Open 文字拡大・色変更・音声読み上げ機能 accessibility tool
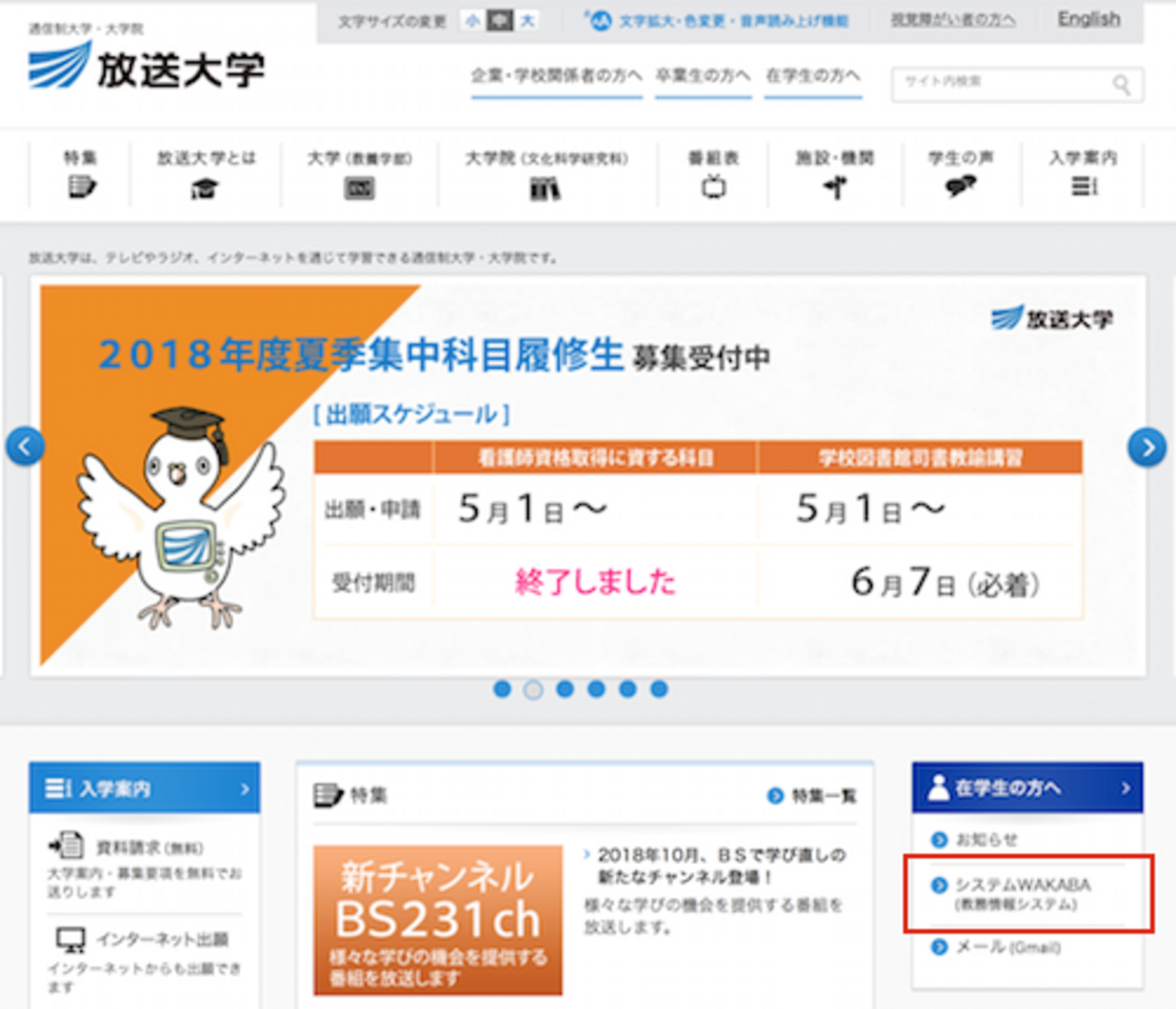The height and width of the screenshot is (1009, 1176). click(x=716, y=20)
